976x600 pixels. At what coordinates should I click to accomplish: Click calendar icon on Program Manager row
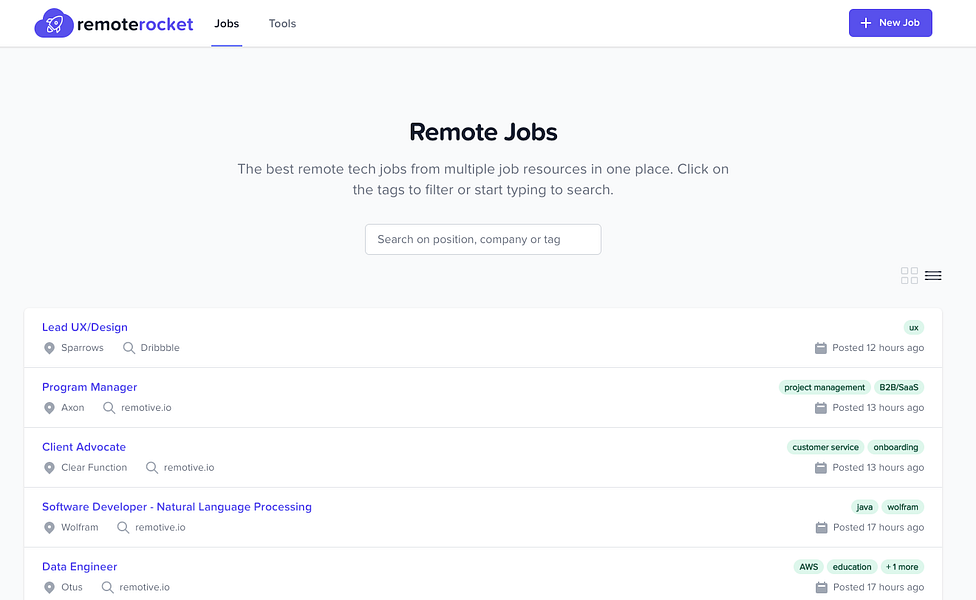821,408
